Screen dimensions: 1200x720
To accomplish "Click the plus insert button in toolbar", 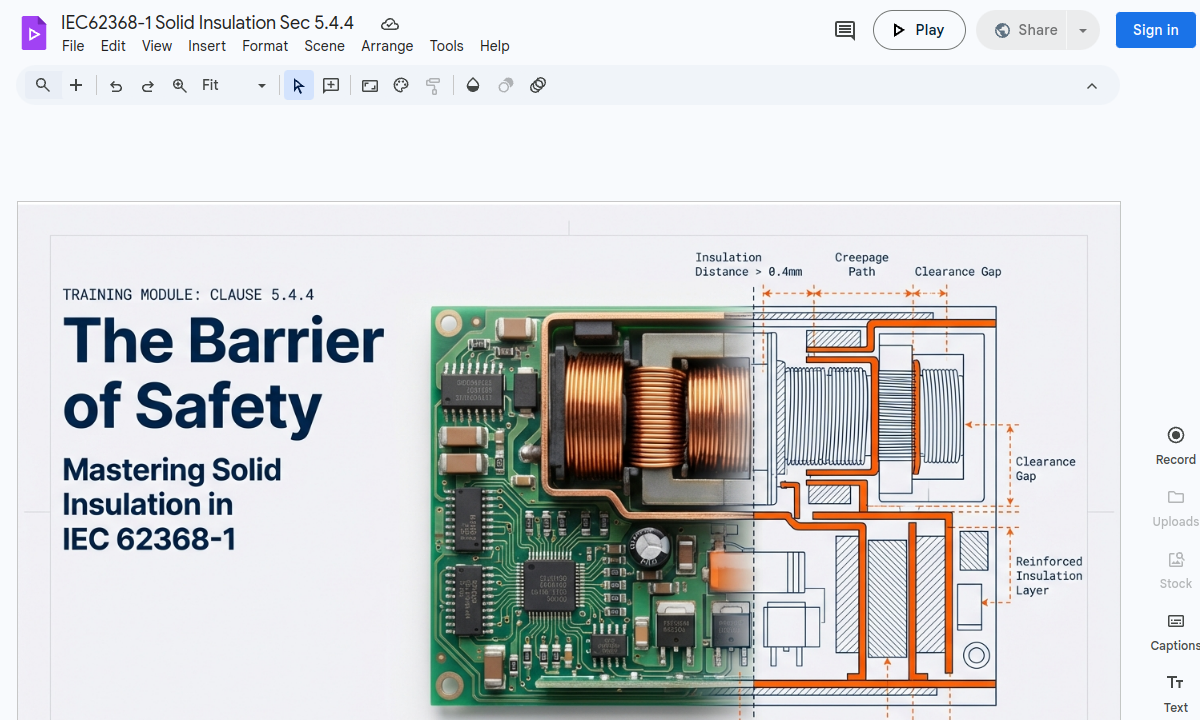I will pyautogui.click(x=76, y=86).
